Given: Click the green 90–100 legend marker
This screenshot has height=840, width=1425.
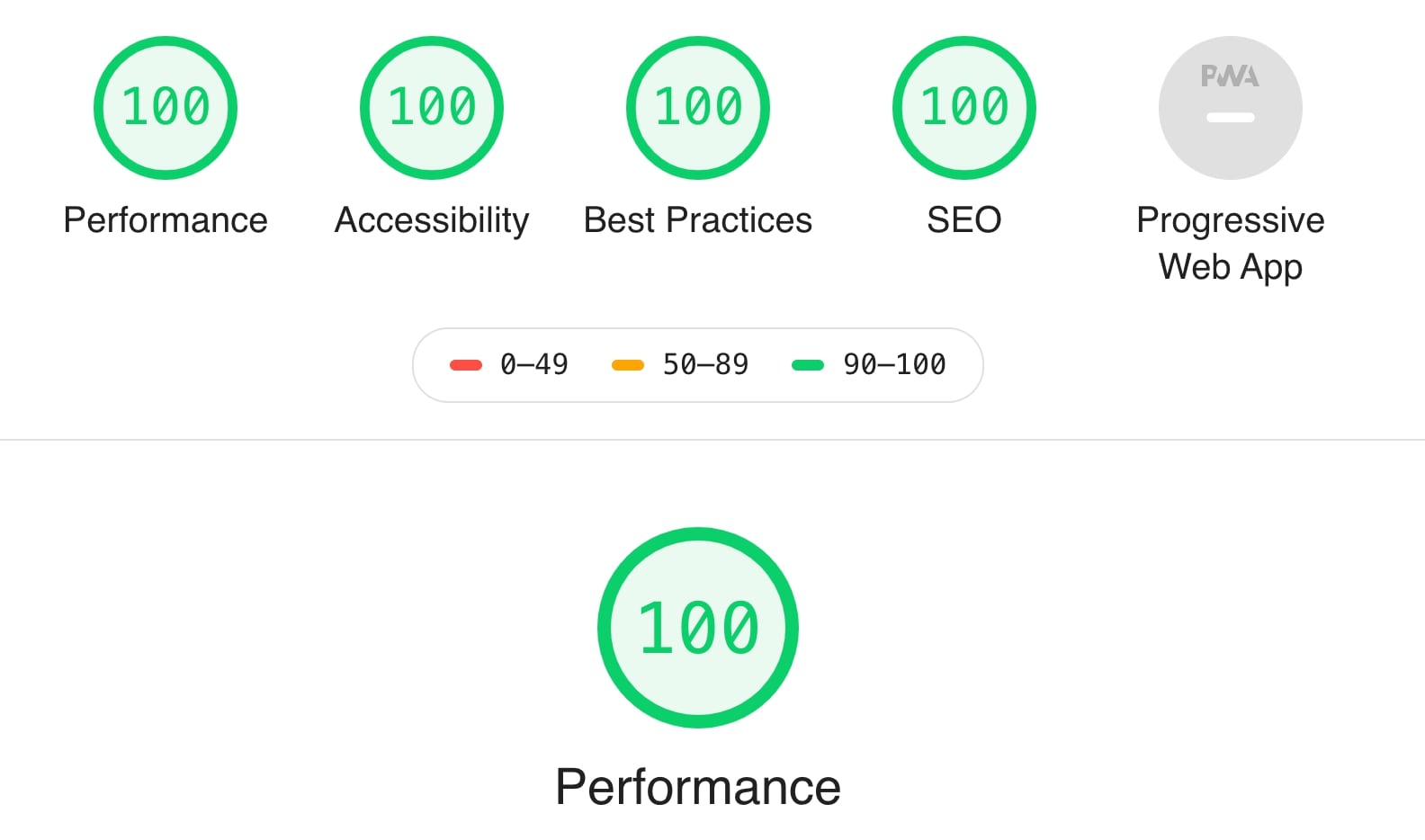Looking at the screenshot, I should pyautogui.click(x=808, y=365).
